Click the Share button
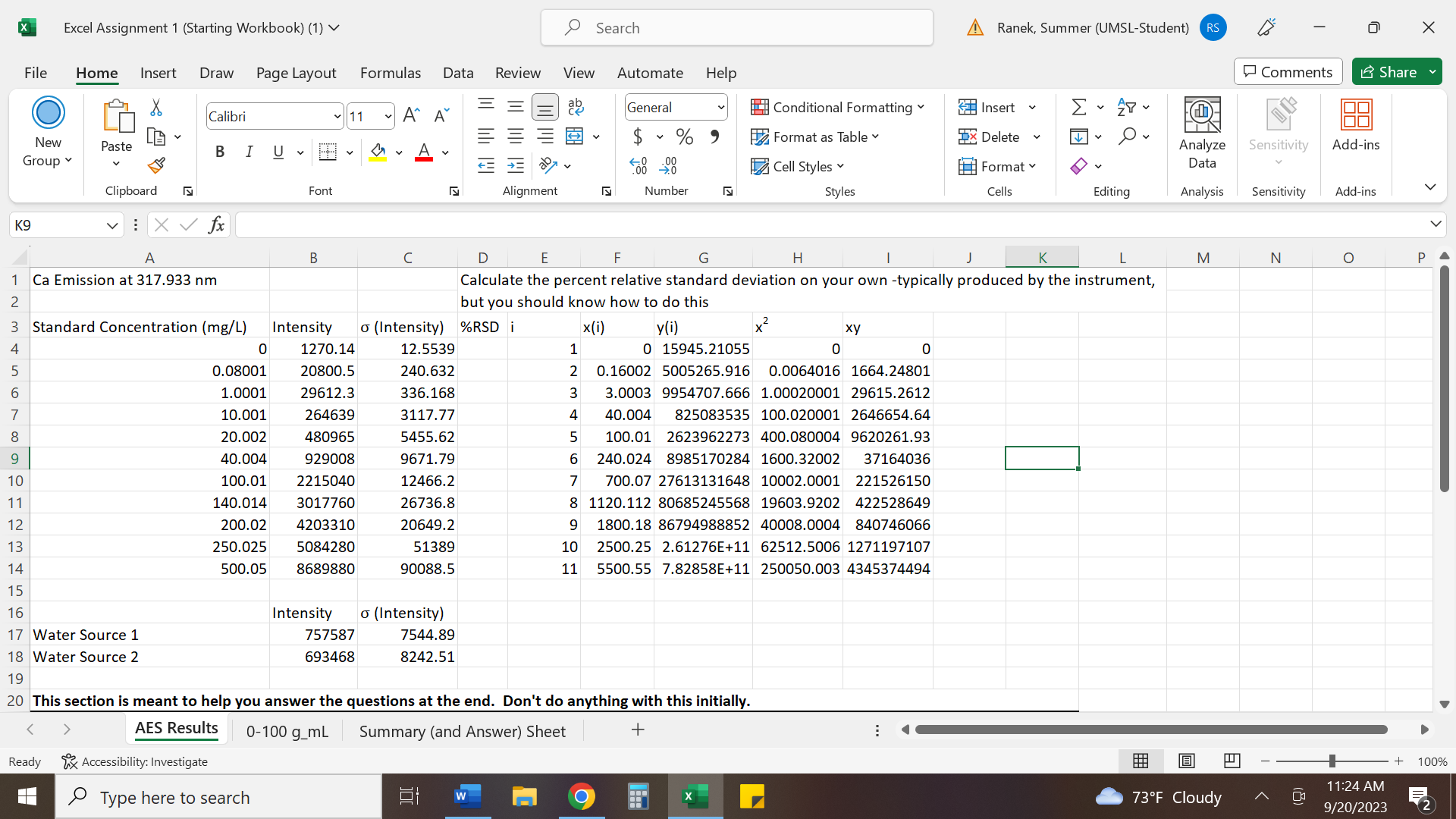Image resolution: width=1456 pixels, height=819 pixels. click(x=1395, y=71)
